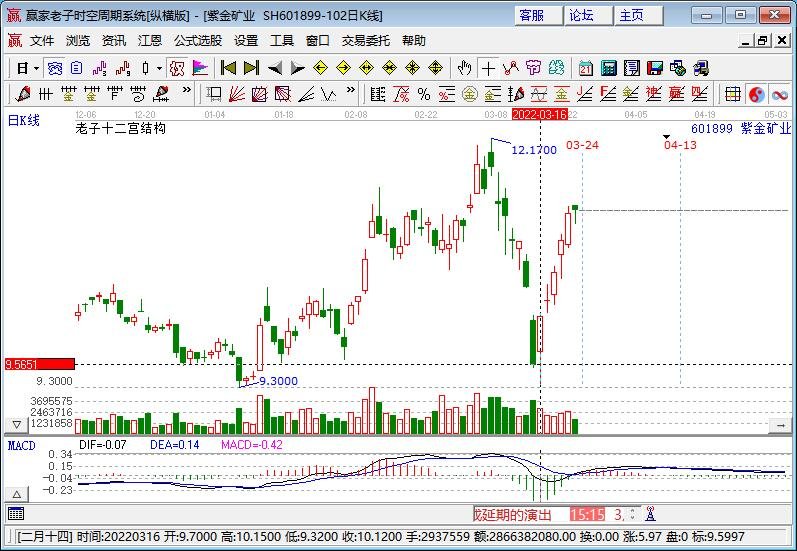
Task: Click the signal tower icon in status bar
Action: pyautogui.click(x=650, y=514)
